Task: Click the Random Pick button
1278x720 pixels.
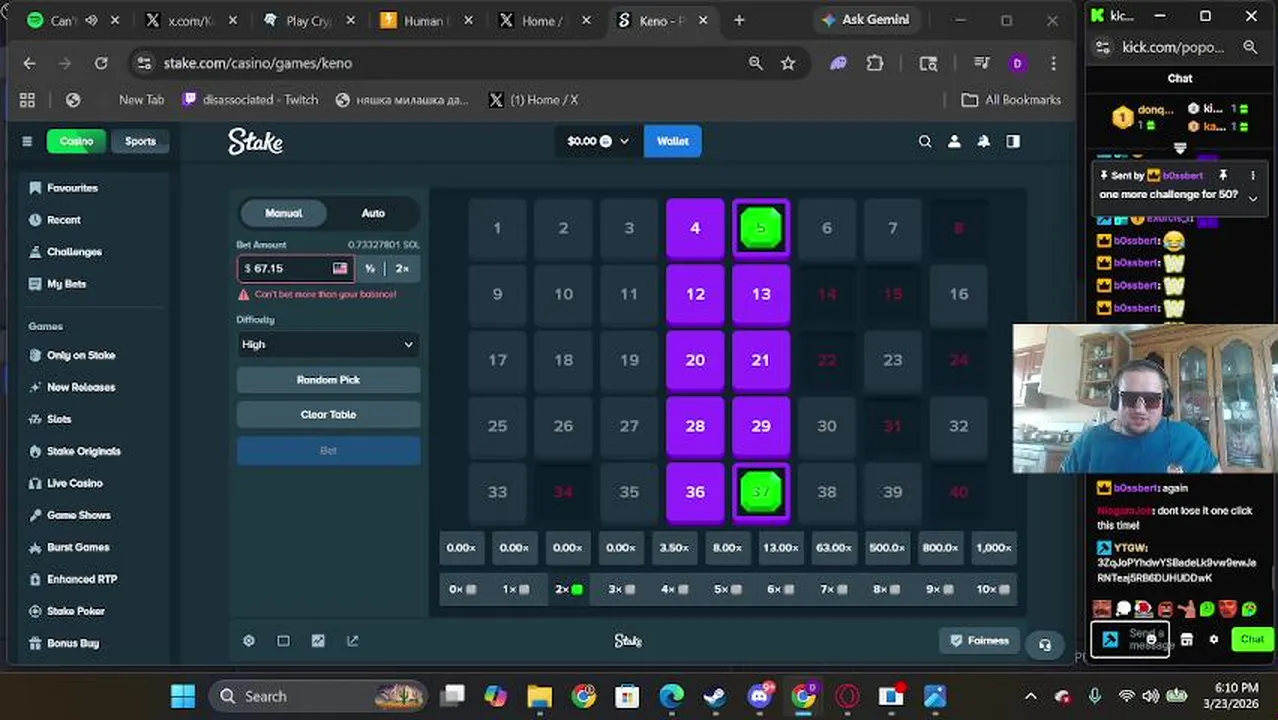Action: click(x=328, y=380)
